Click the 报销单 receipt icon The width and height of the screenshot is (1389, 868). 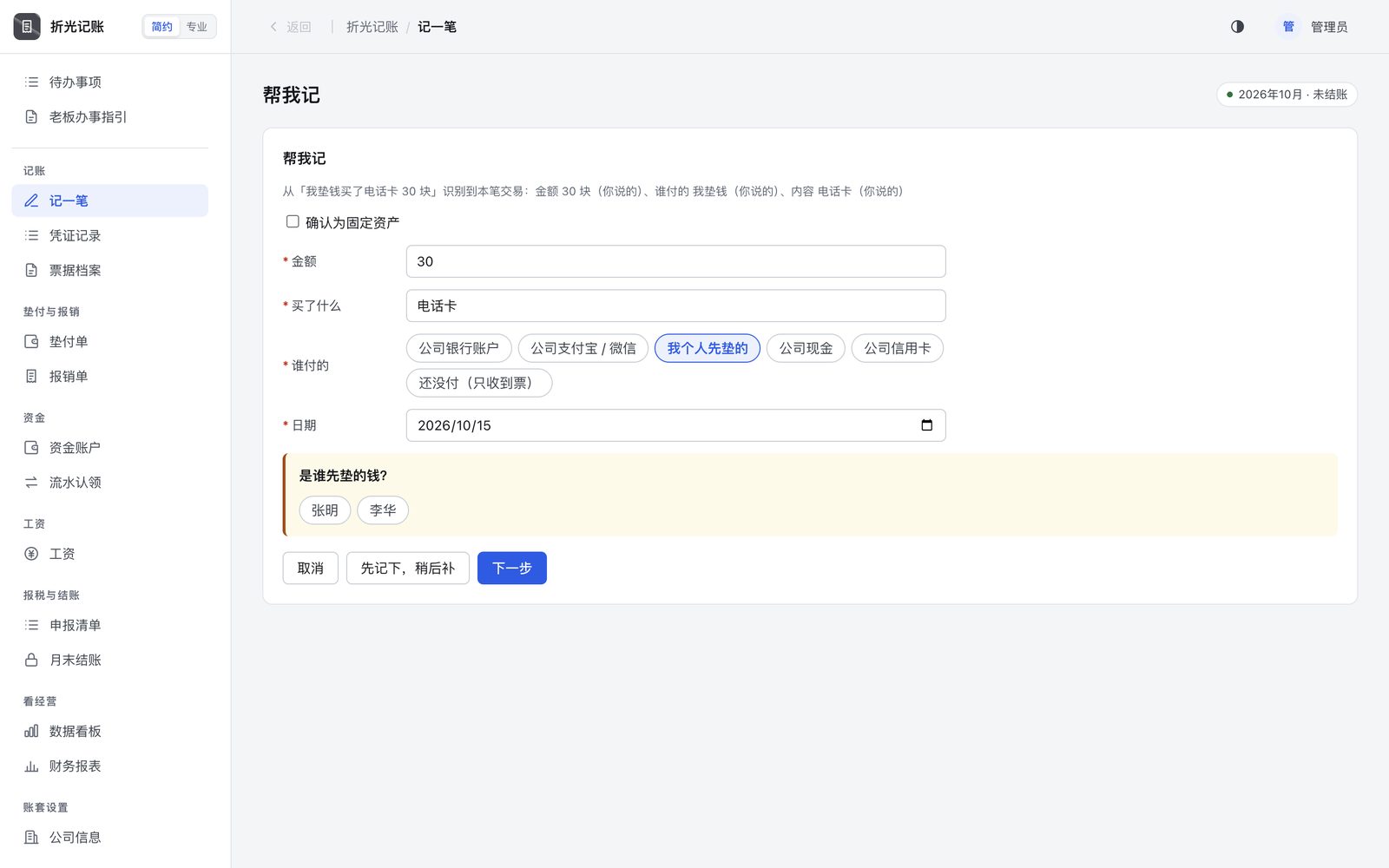click(x=31, y=377)
